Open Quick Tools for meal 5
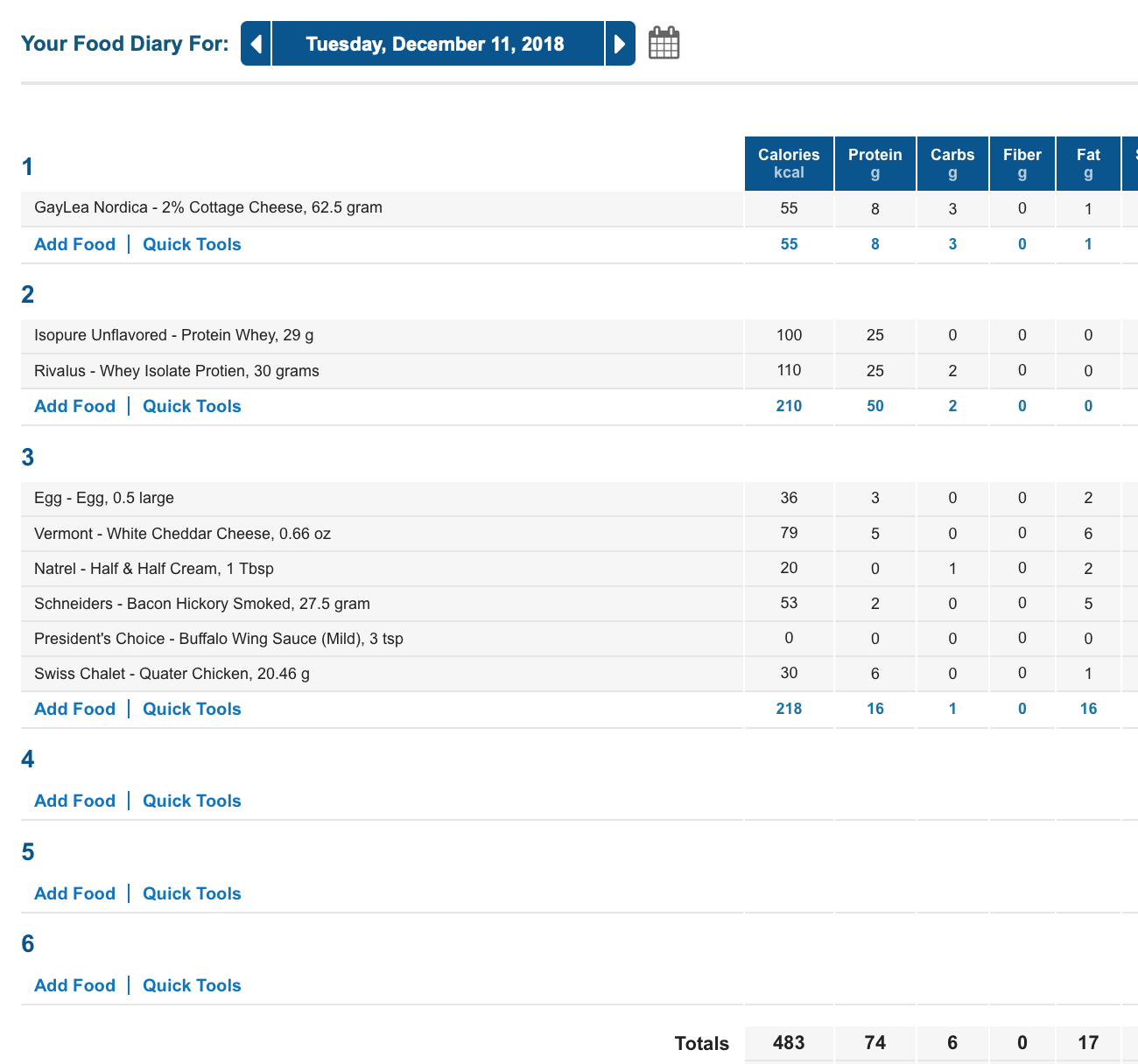The height and width of the screenshot is (1064, 1138). point(192,893)
